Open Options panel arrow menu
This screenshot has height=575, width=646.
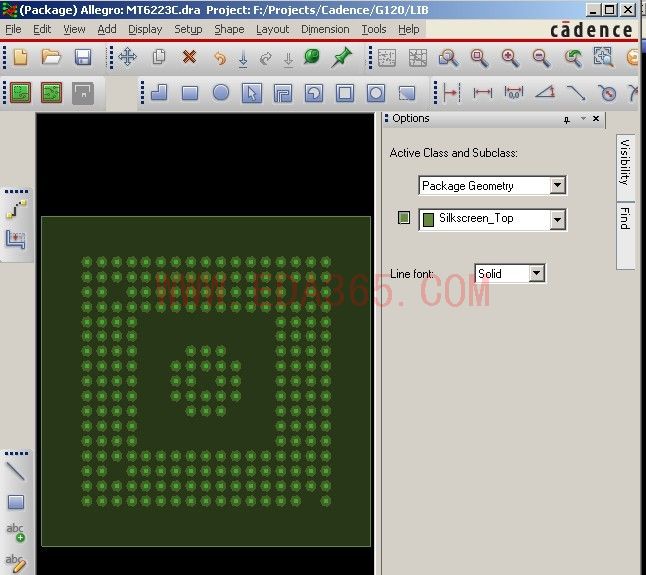[x=583, y=119]
